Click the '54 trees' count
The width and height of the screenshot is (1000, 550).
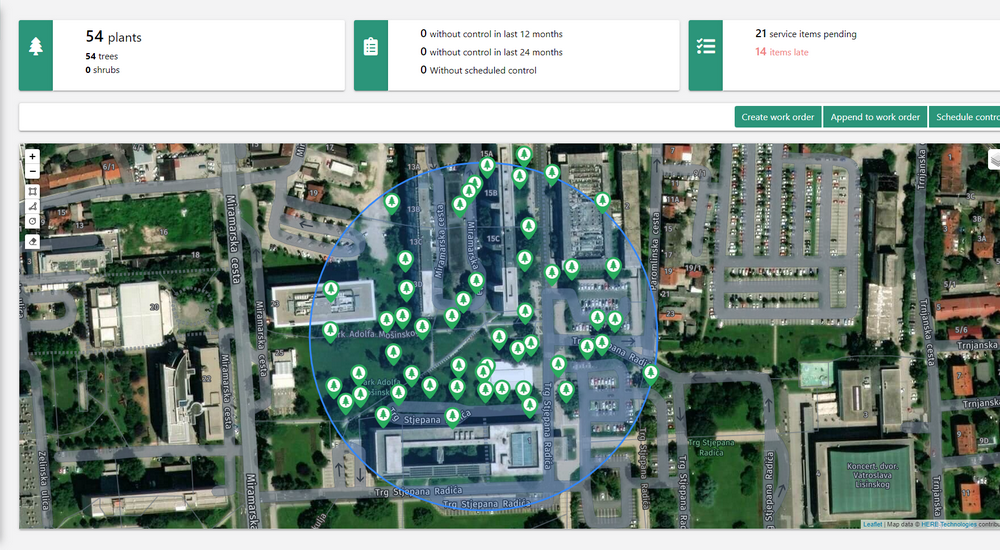point(101,56)
